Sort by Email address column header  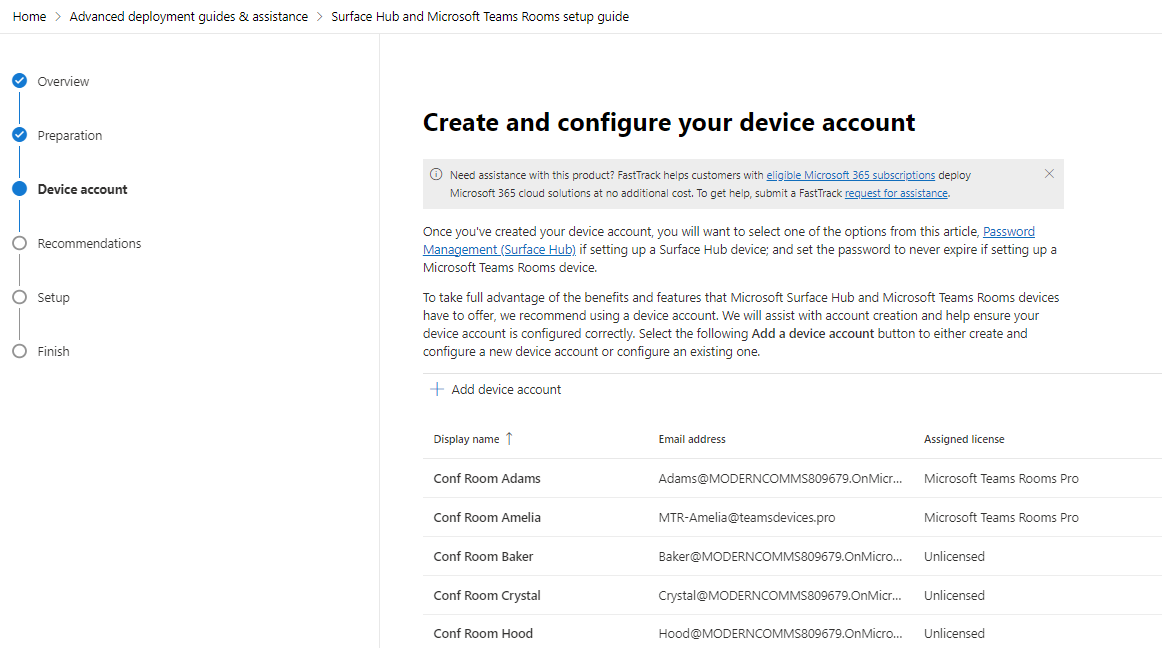(x=692, y=439)
